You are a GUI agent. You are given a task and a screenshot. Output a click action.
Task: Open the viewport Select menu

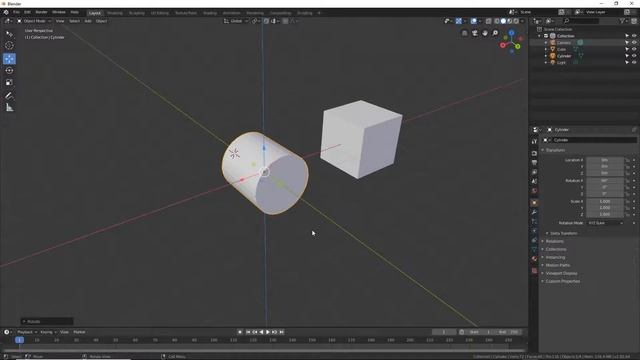tap(74, 21)
